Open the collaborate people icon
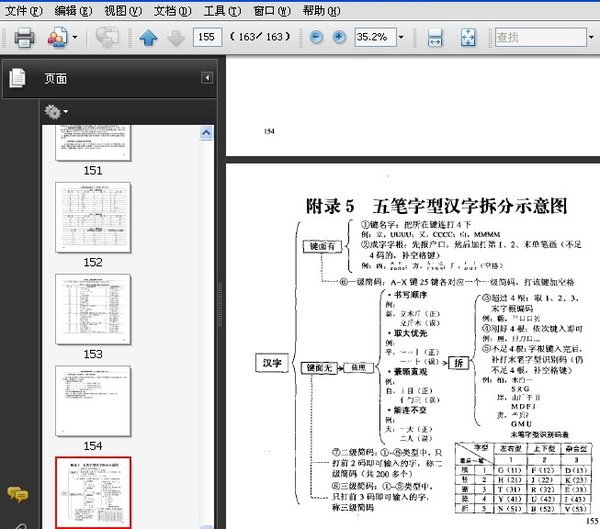Screen dimensions: 600x529 pyautogui.click(x=57, y=37)
